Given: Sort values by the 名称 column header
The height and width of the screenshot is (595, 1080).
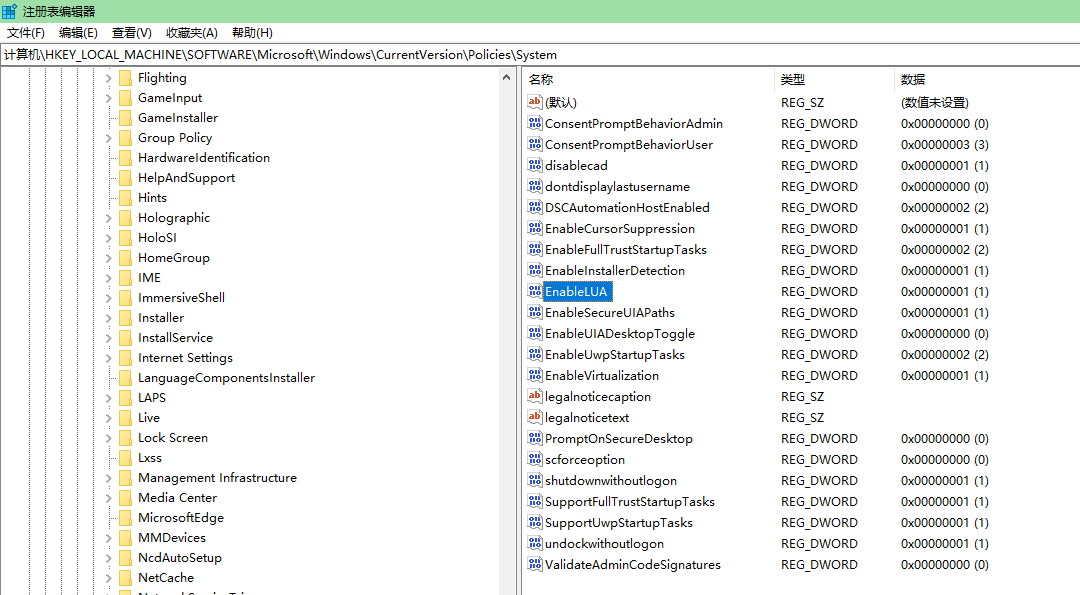Looking at the screenshot, I should [541, 80].
